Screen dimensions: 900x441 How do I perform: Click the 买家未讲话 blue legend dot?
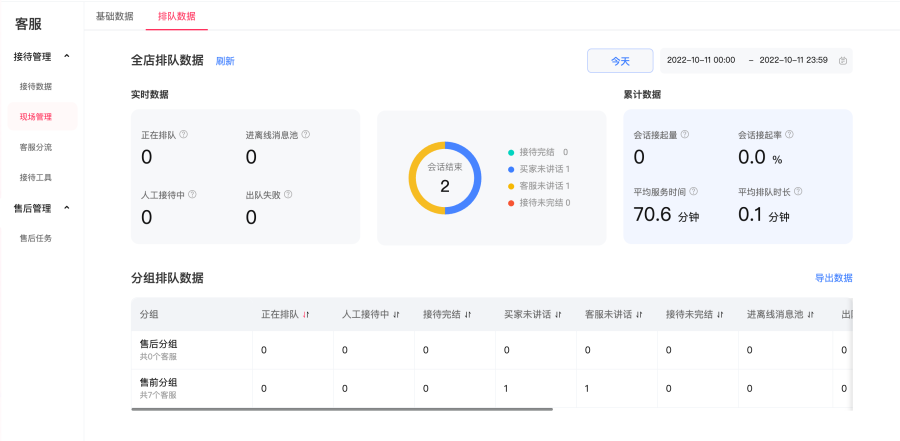pyautogui.click(x=511, y=169)
